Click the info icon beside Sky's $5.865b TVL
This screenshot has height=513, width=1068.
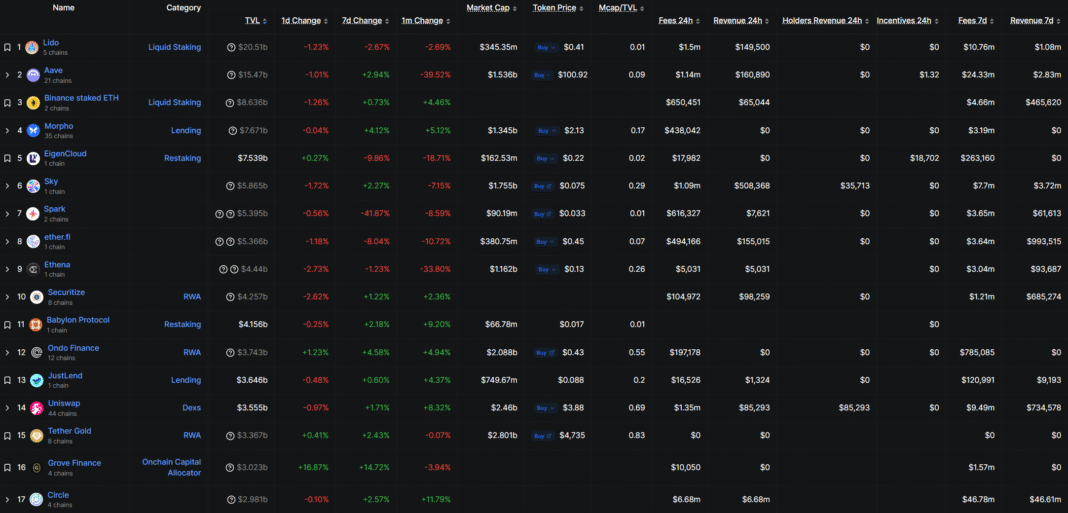click(x=231, y=186)
